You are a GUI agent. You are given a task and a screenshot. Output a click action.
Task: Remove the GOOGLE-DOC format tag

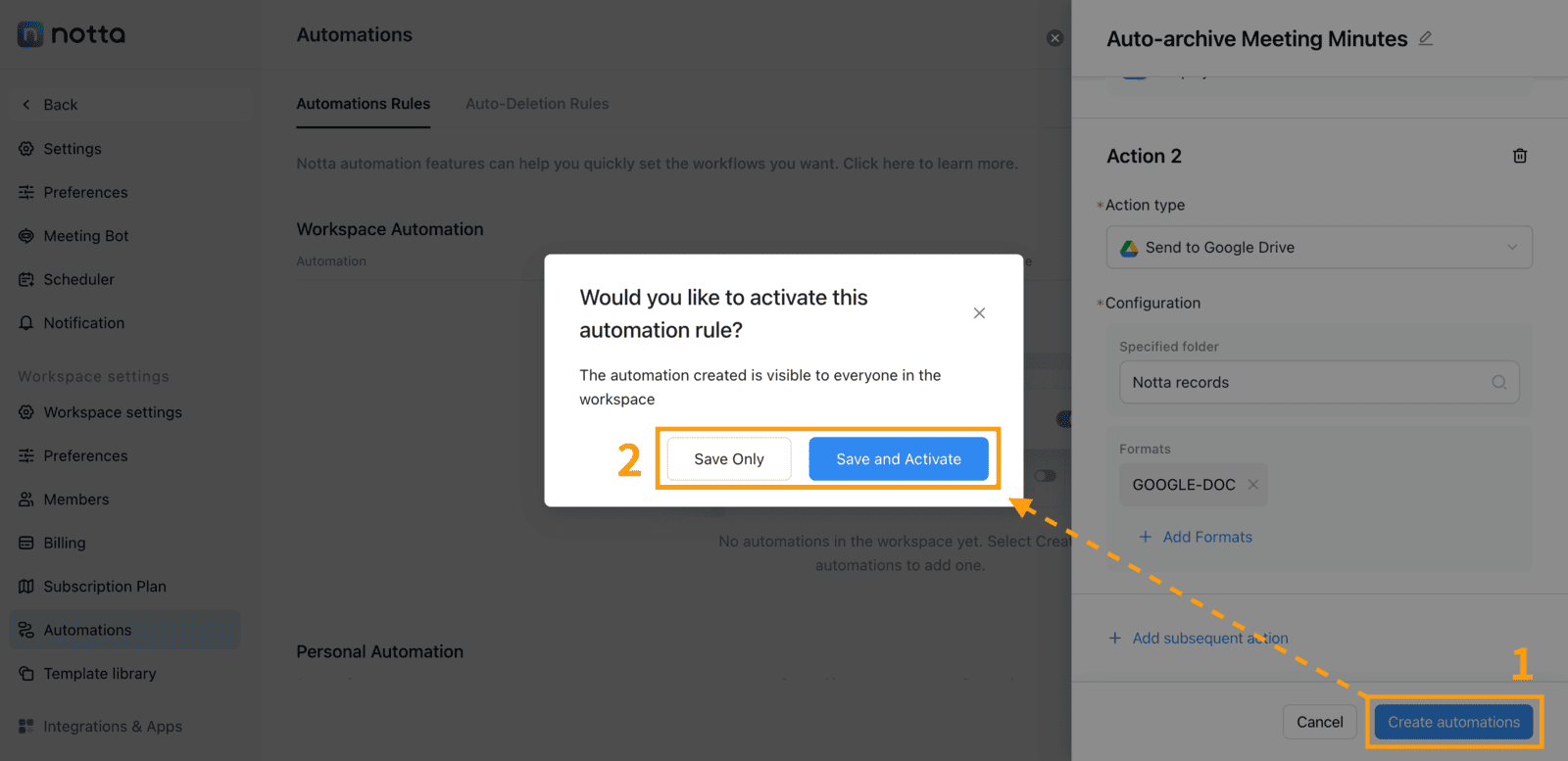(1252, 485)
